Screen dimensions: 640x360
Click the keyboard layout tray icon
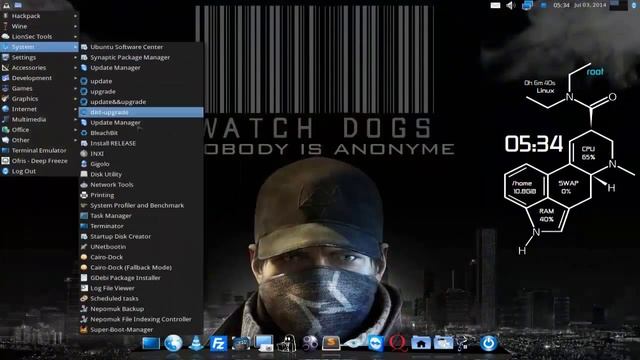coord(495,5)
